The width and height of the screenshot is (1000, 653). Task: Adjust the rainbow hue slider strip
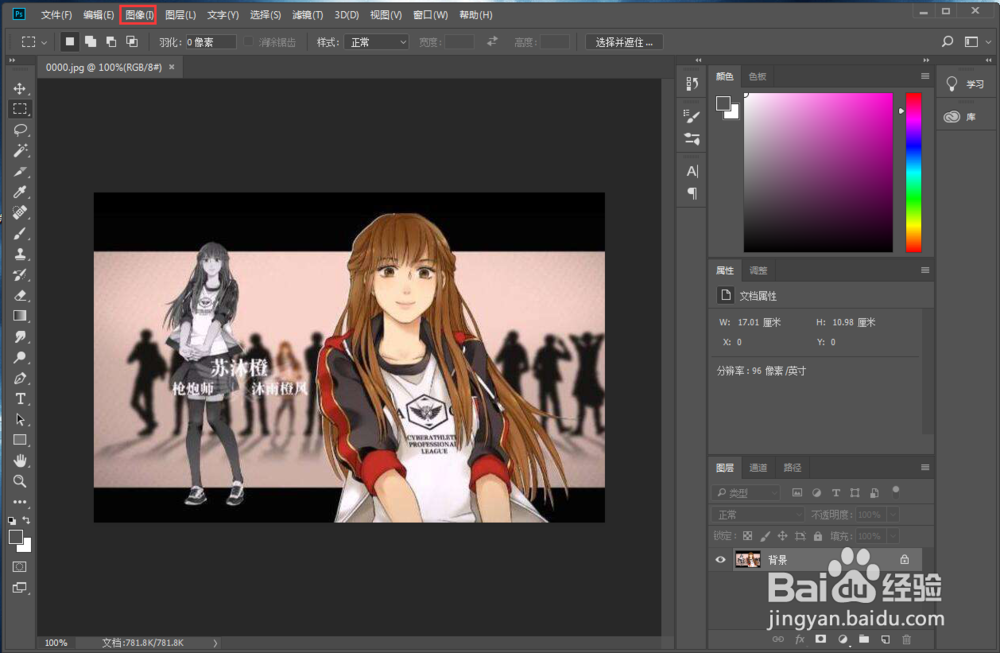pos(913,172)
